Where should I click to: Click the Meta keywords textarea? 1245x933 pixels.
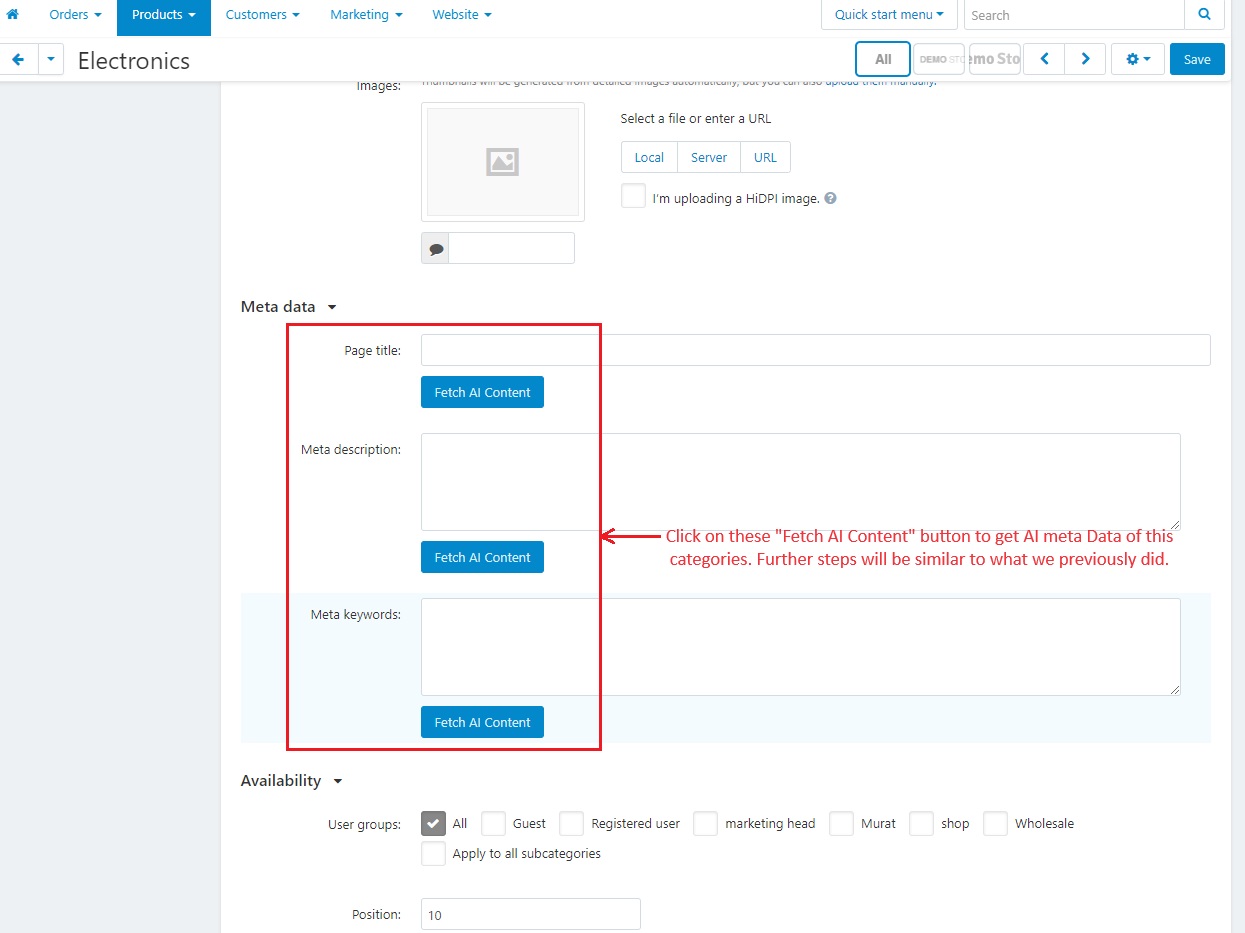(800, 647)
